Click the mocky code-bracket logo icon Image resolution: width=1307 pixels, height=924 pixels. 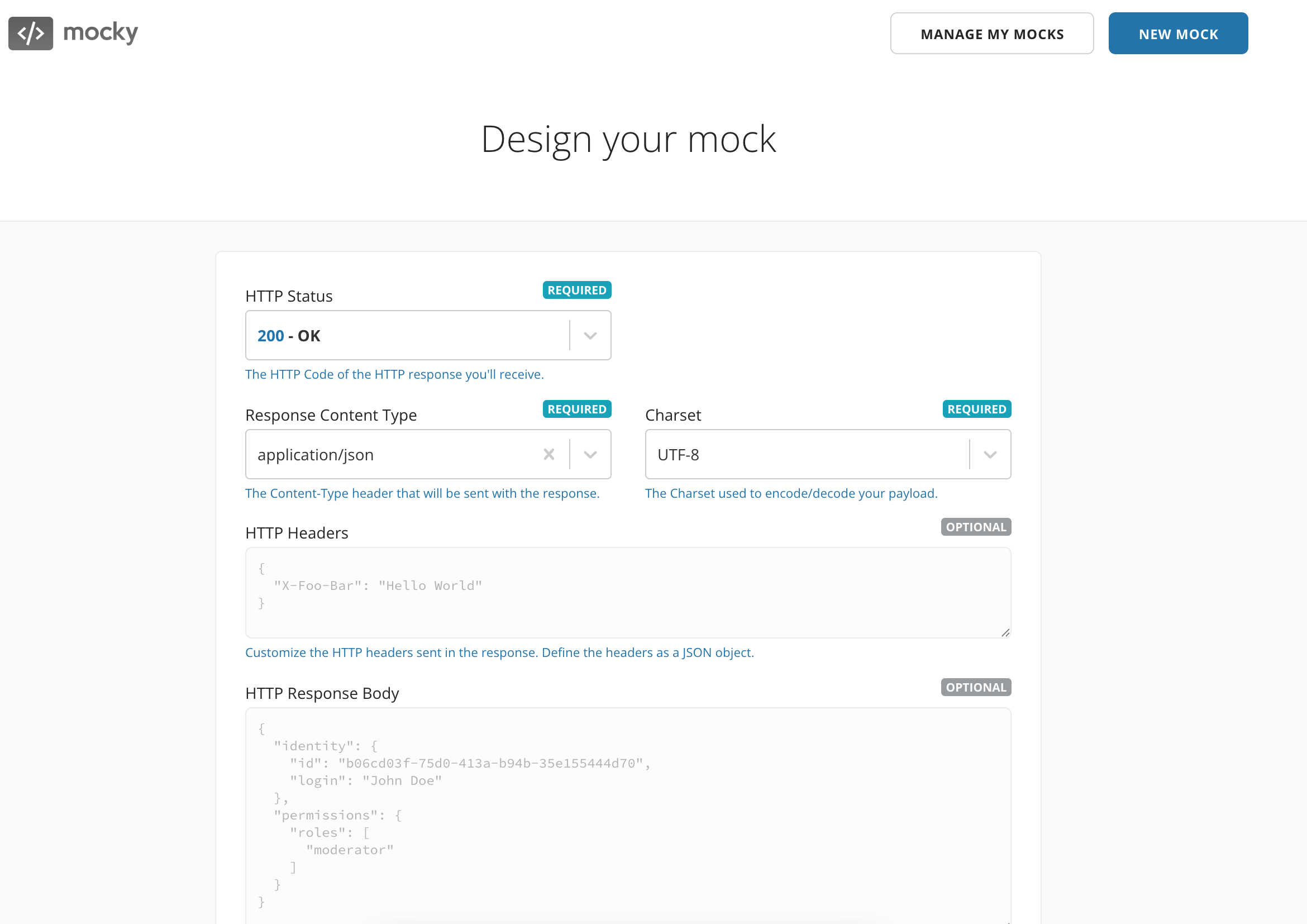(31, 34)
